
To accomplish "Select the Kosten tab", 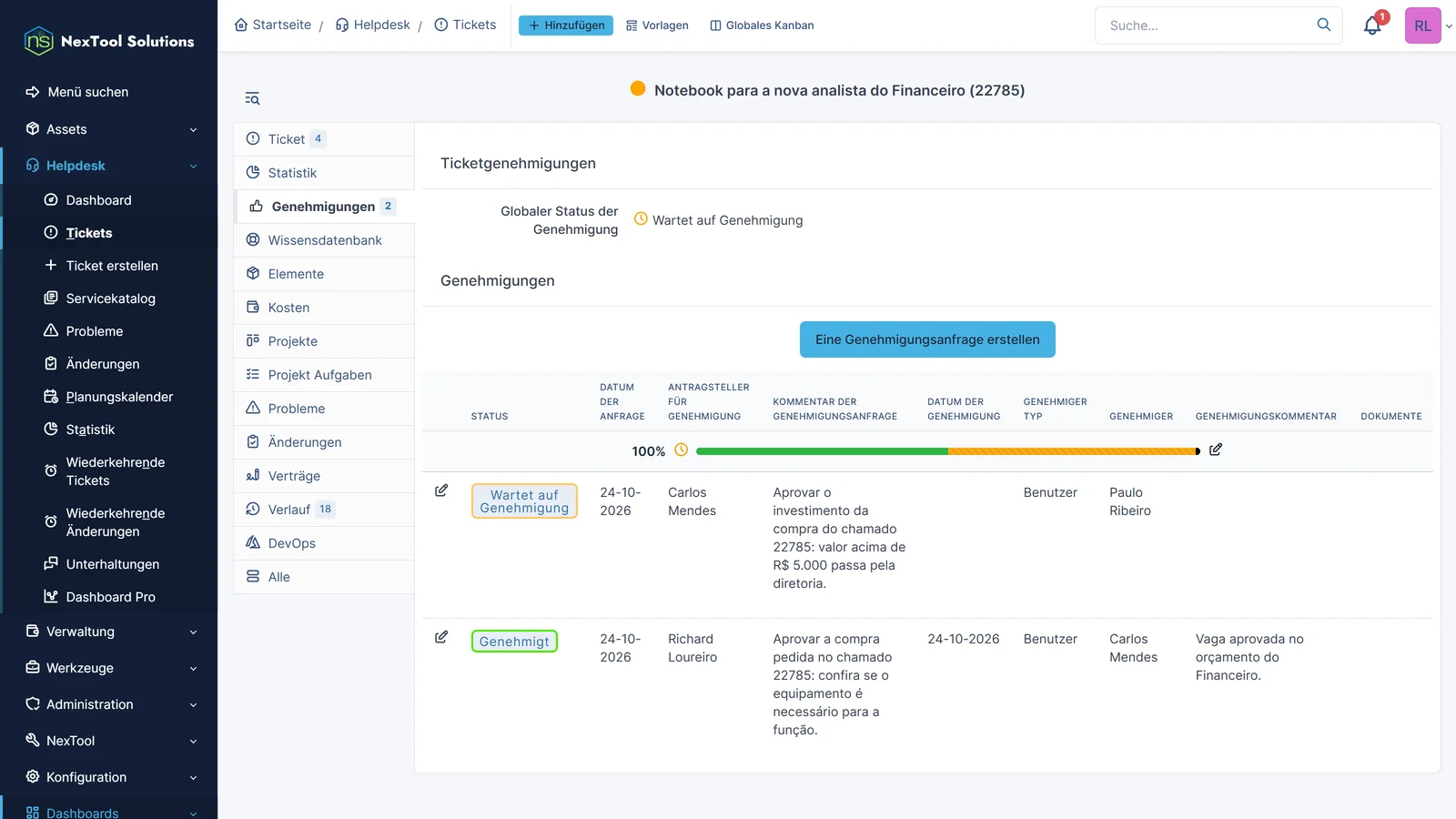I will [x=324, y=308].
